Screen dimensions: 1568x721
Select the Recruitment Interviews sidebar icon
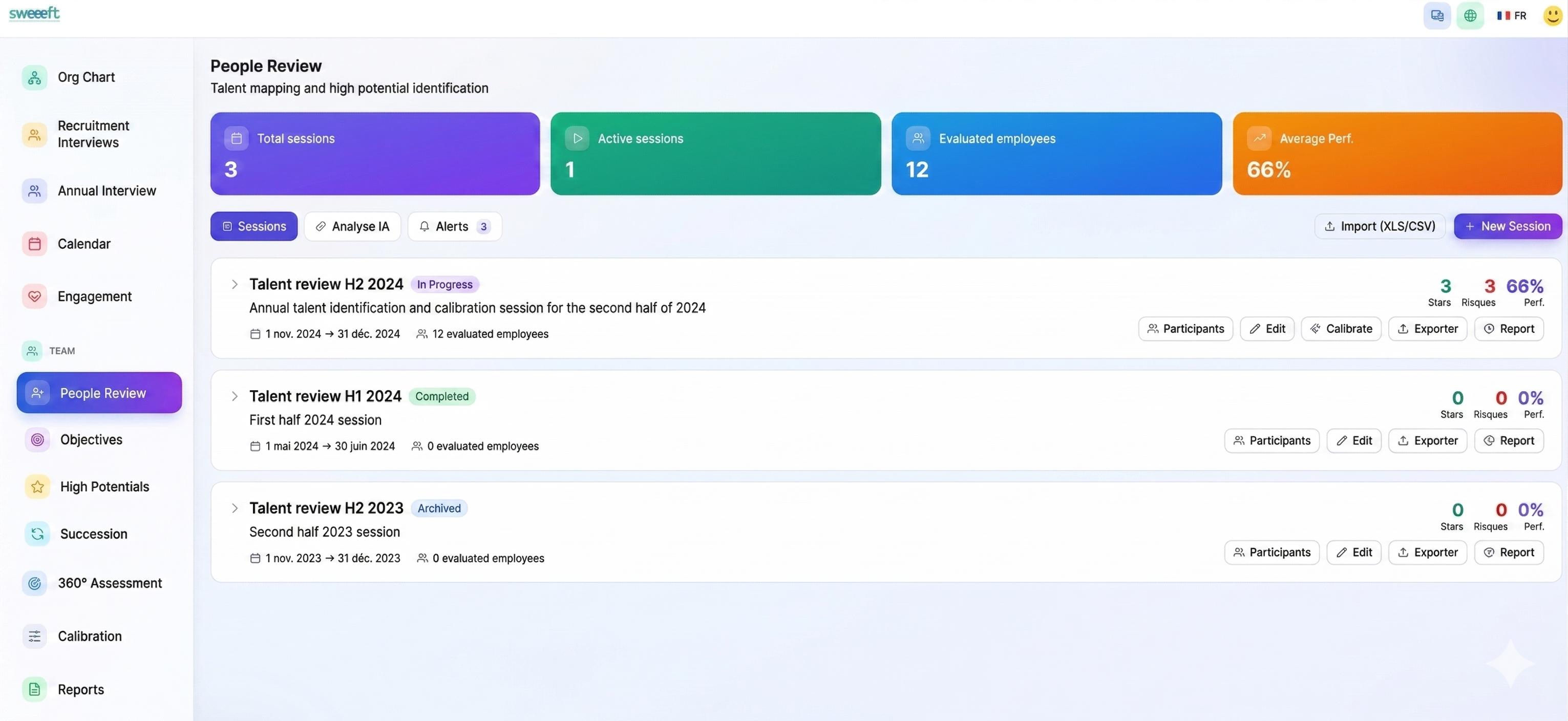coord(34,134)
